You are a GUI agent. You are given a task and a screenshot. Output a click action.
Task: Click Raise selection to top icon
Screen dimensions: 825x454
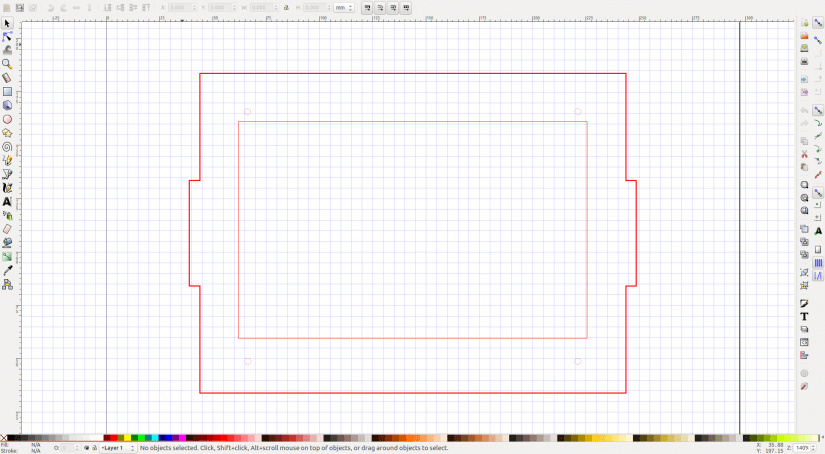(x=146, y=8)
